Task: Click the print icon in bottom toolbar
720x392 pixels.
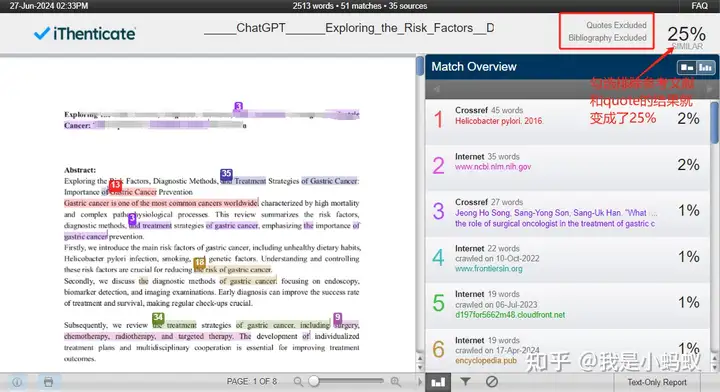Action: click(x=48, y=382)
